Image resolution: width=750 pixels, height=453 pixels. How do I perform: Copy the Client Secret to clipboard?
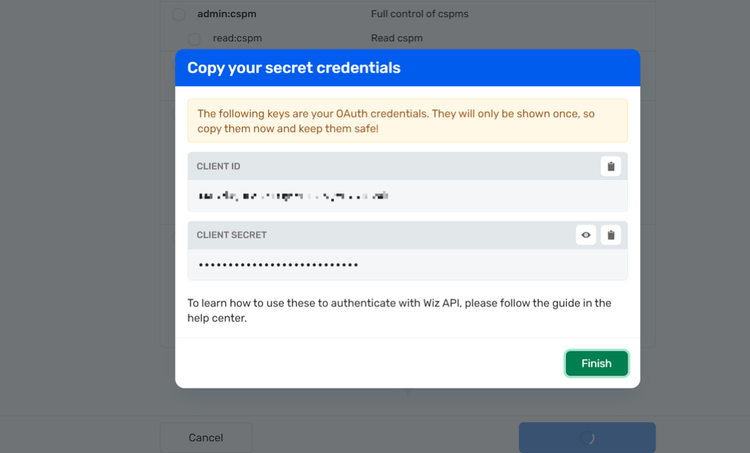click(611, 235)
